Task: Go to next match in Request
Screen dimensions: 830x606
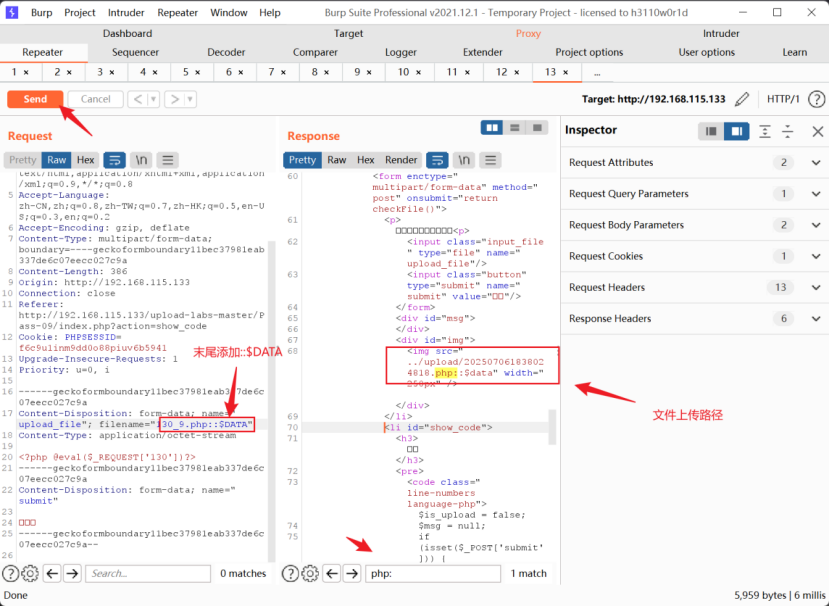Action: (x=73, y=573)
